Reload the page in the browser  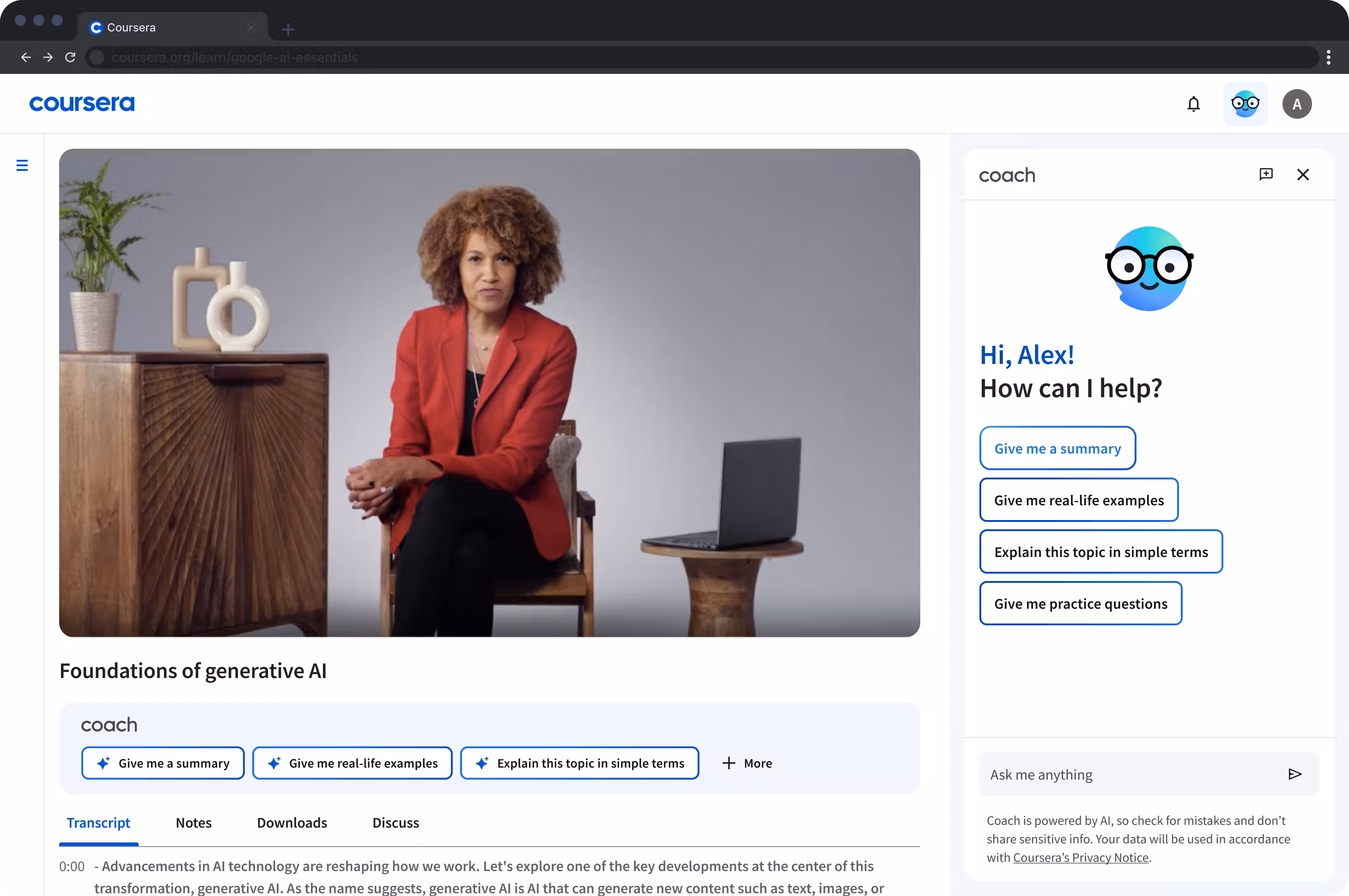(x=70, y=57)
